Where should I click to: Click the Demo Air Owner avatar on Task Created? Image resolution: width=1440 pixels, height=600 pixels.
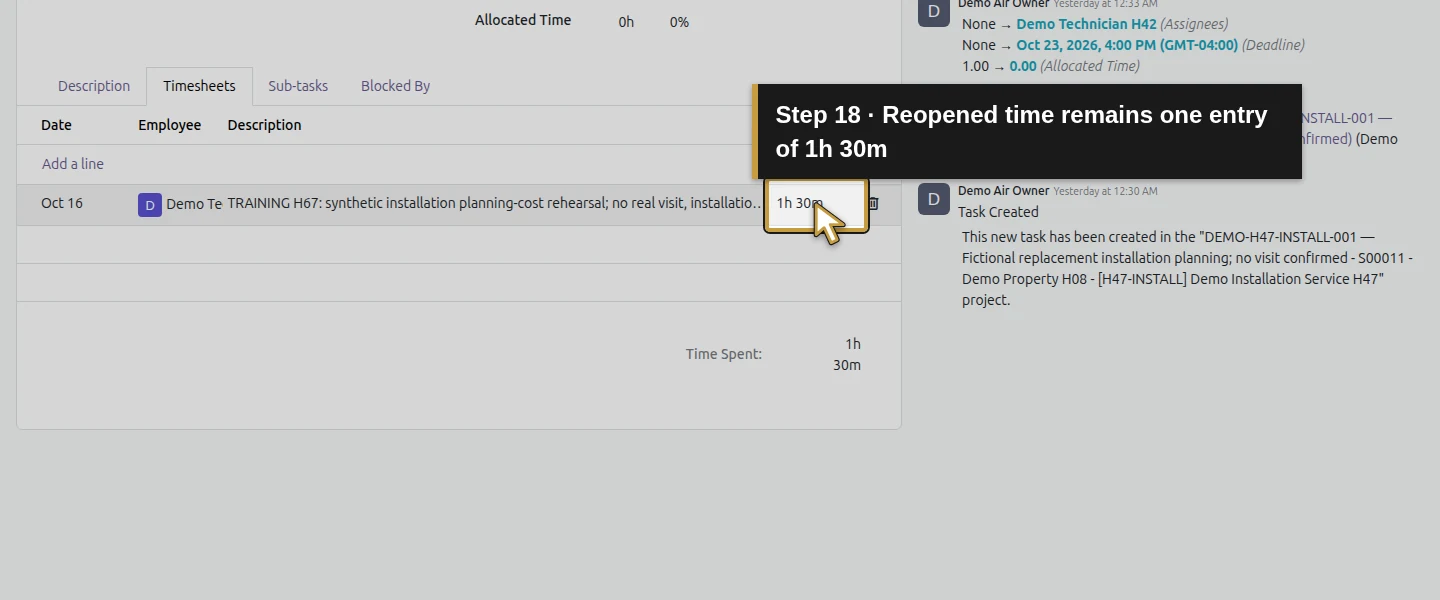pos(934,199)
